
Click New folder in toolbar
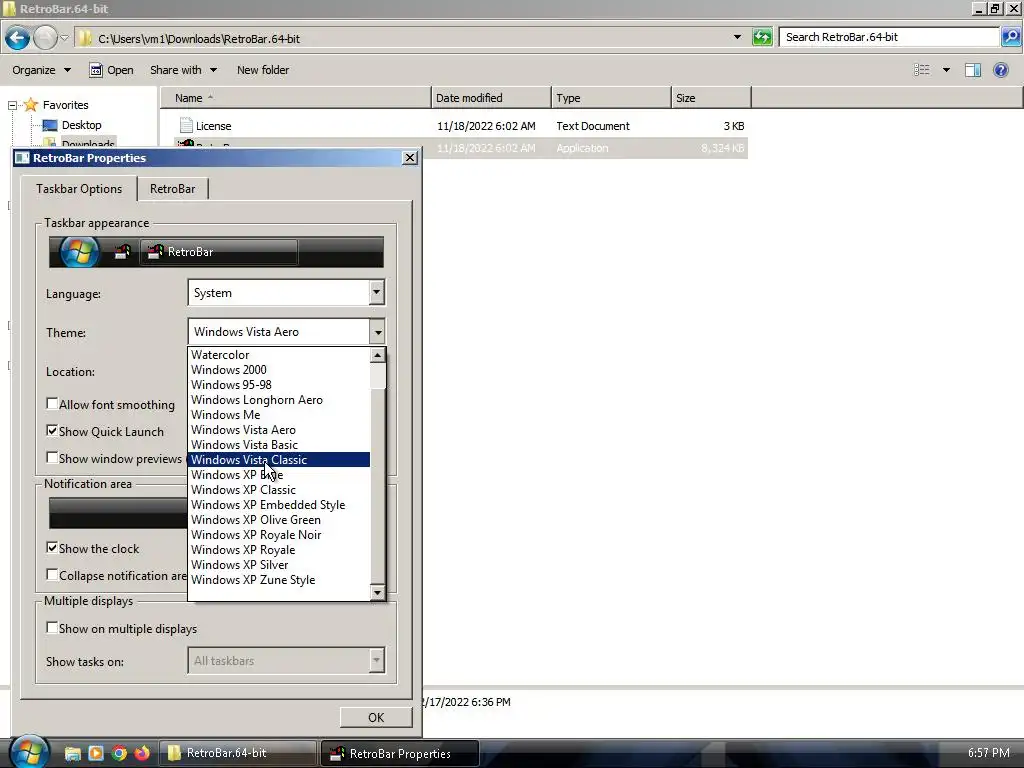tap(263, 70)
